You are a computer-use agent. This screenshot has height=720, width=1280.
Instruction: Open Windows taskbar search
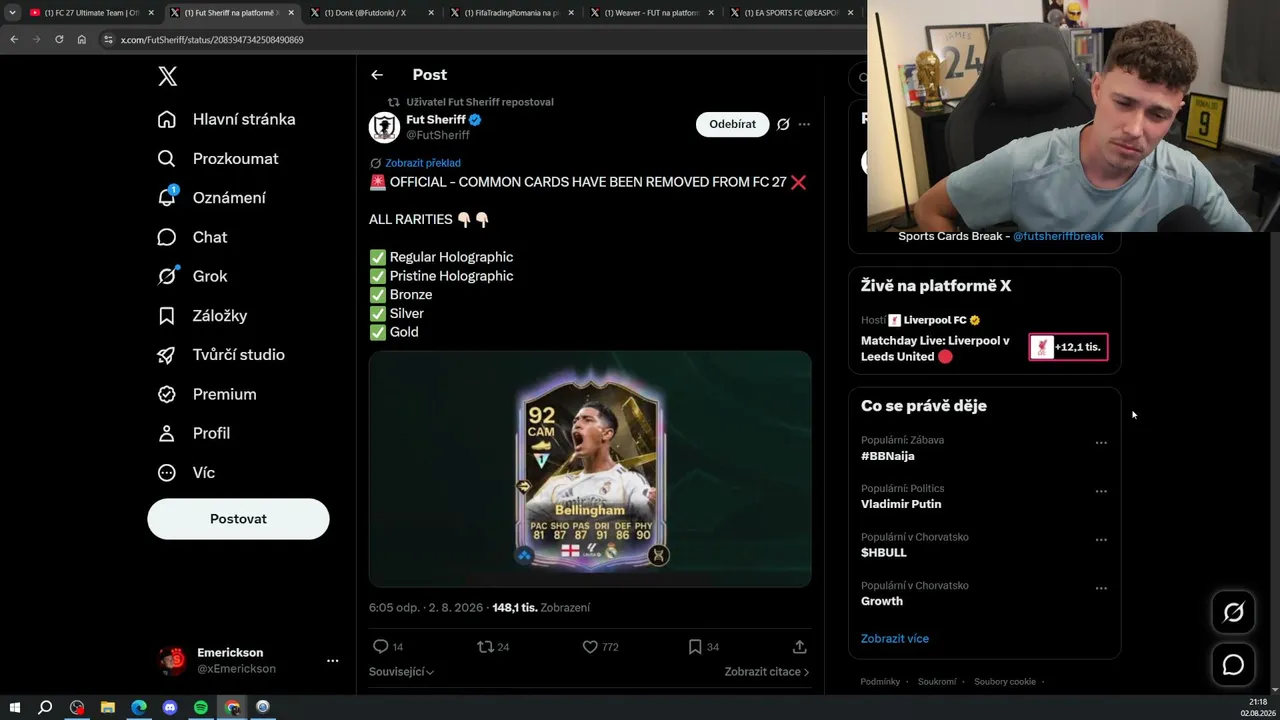[x=45, y=707]
